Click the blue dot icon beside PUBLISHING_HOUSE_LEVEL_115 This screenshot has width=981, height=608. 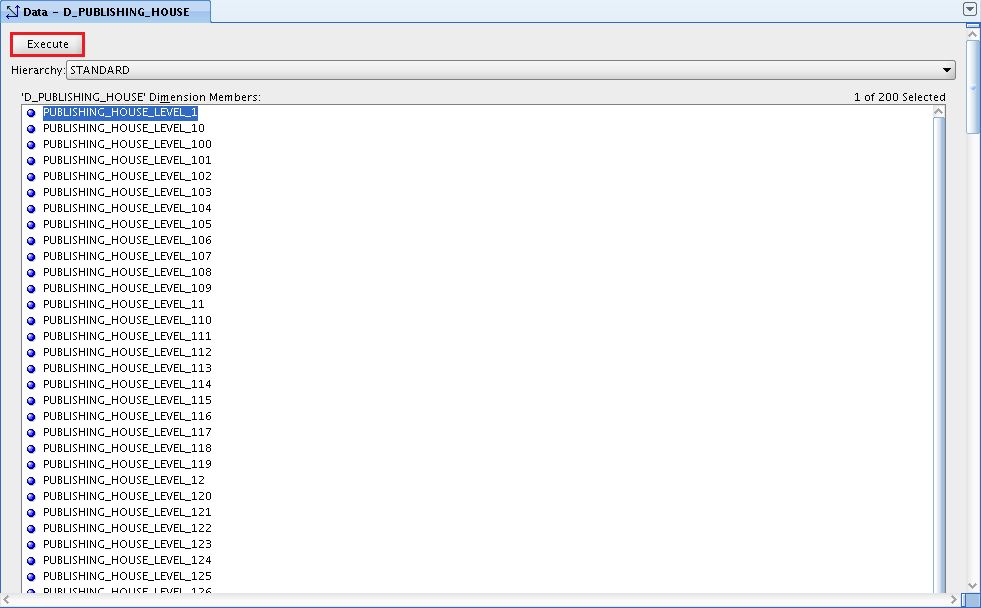[31, 400]
